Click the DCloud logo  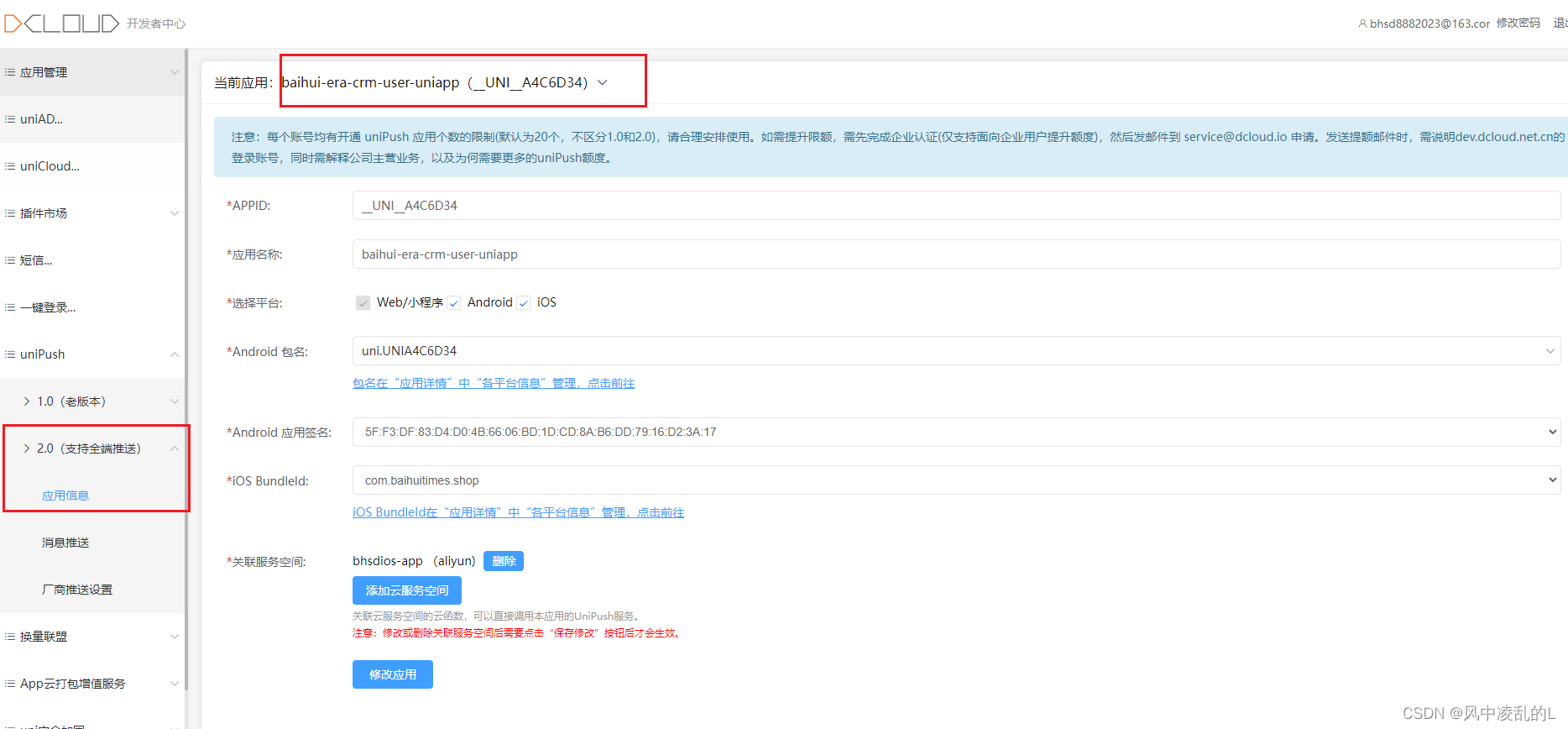point(61,24)
